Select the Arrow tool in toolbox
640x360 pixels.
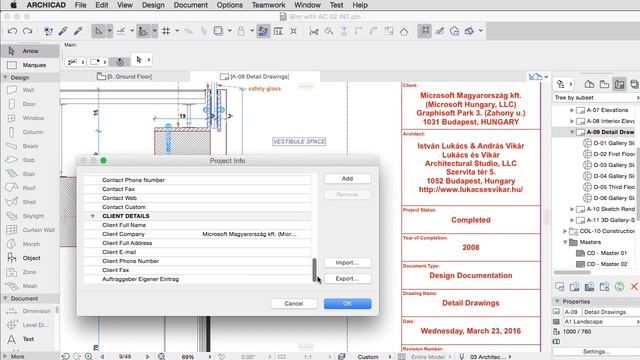30,51
